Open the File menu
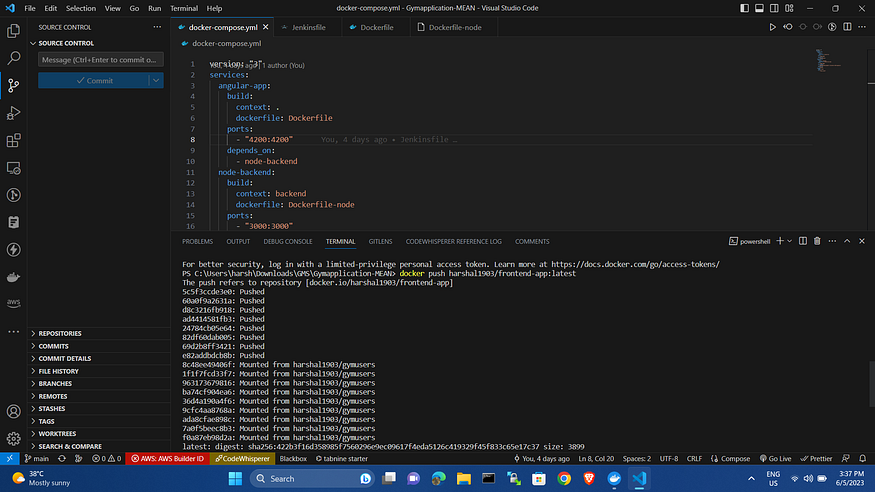Image resolution: width=875 pixels, height=492 pixels. [x=30, y=8]
